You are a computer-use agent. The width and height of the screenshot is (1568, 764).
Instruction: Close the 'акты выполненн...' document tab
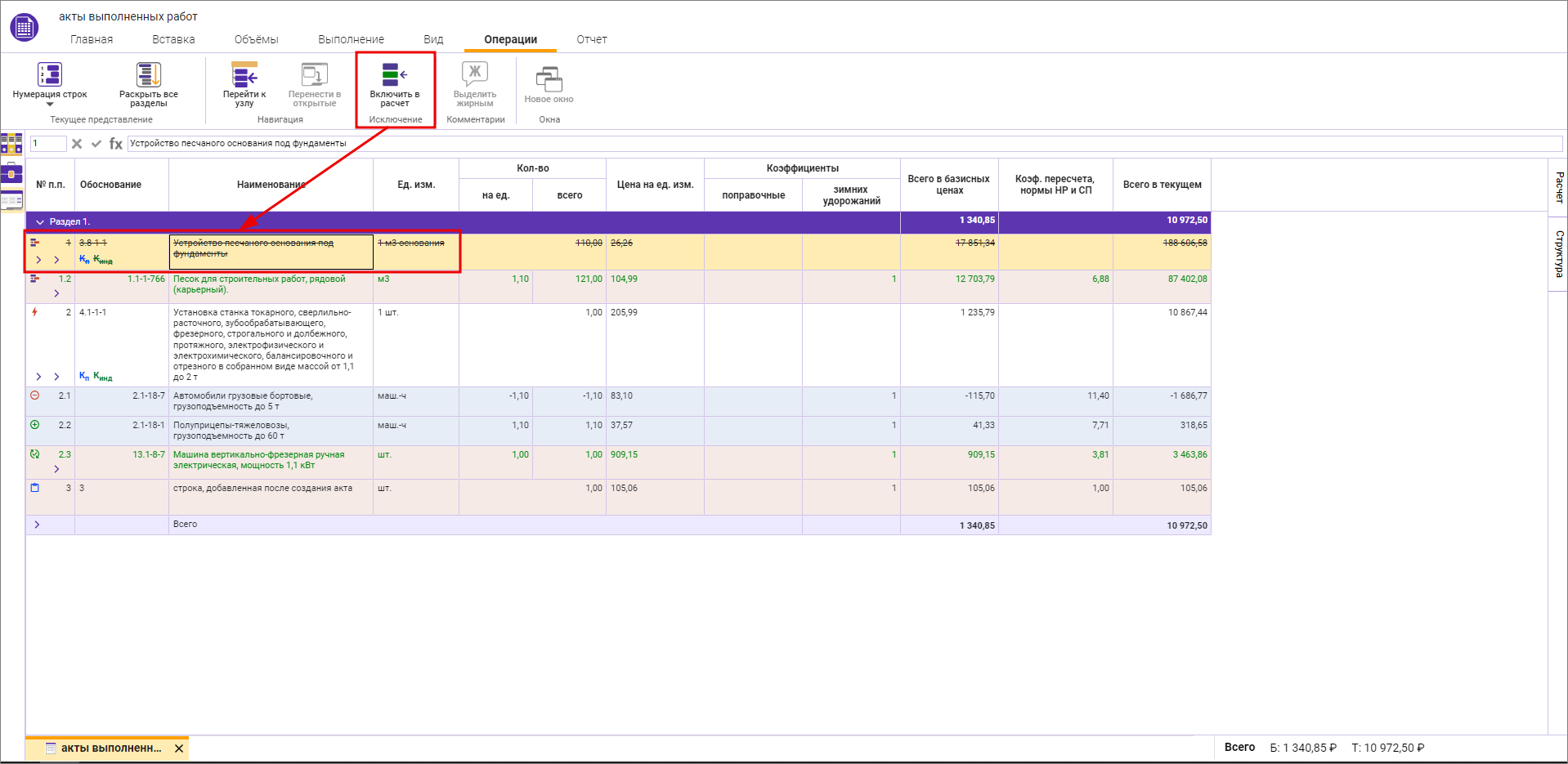click(179, 748)
